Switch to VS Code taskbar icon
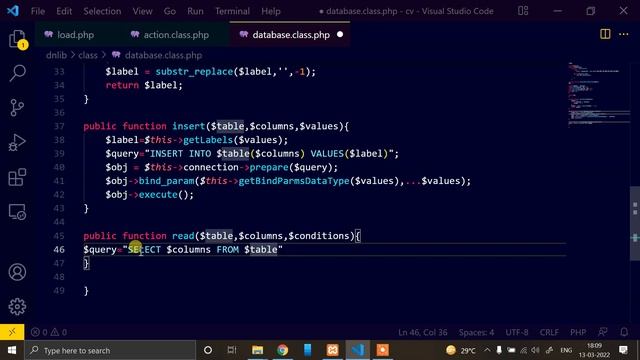 pos(358,350)
